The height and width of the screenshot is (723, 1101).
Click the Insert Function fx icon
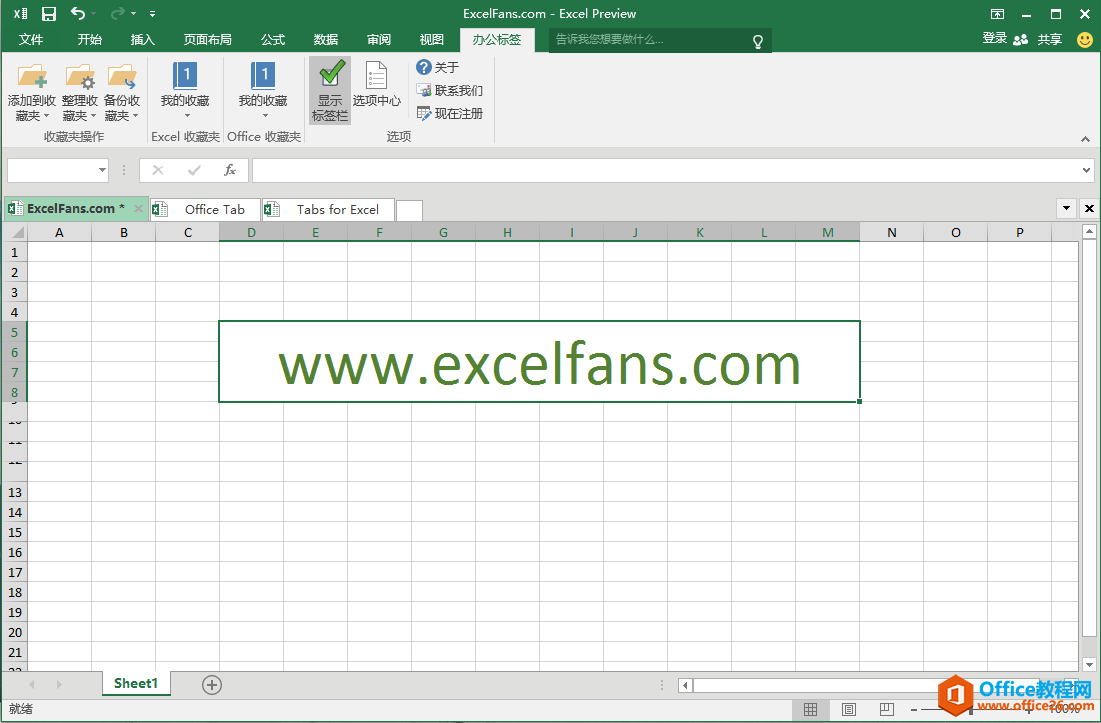[x=230, y=170]
